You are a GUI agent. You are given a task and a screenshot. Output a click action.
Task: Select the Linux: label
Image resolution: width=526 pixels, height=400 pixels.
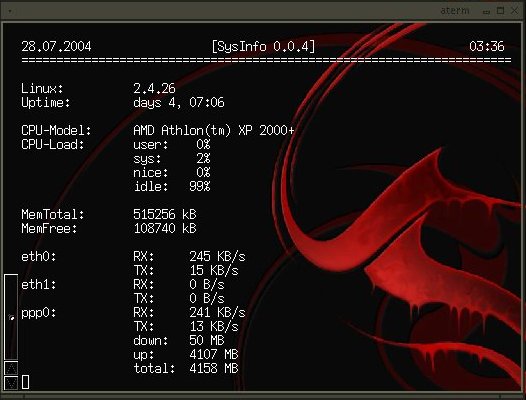[x=42, y=89]
